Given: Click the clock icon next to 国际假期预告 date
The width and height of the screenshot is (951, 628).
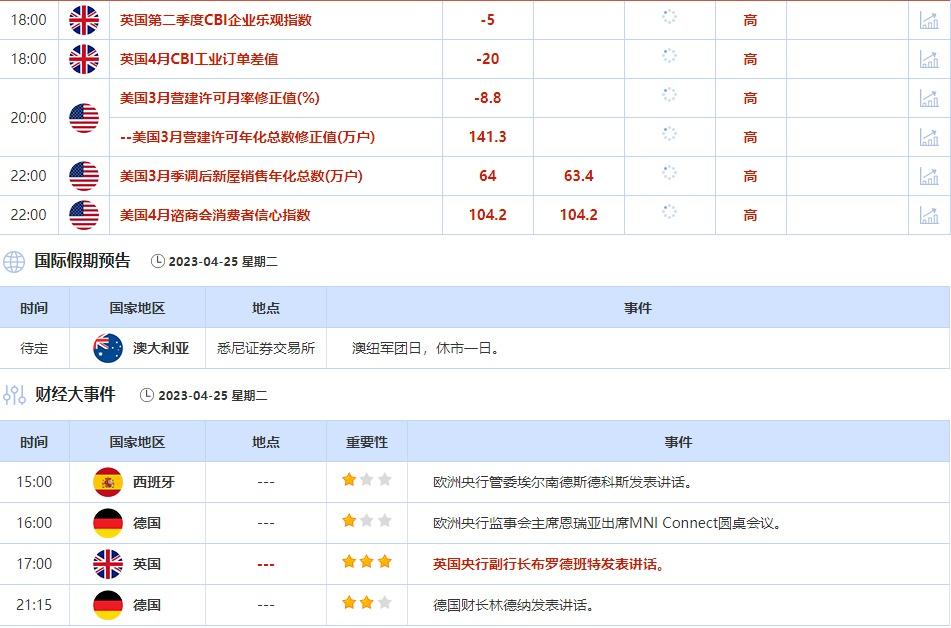Looking at the screenshot, I should (x=158, y=262).
